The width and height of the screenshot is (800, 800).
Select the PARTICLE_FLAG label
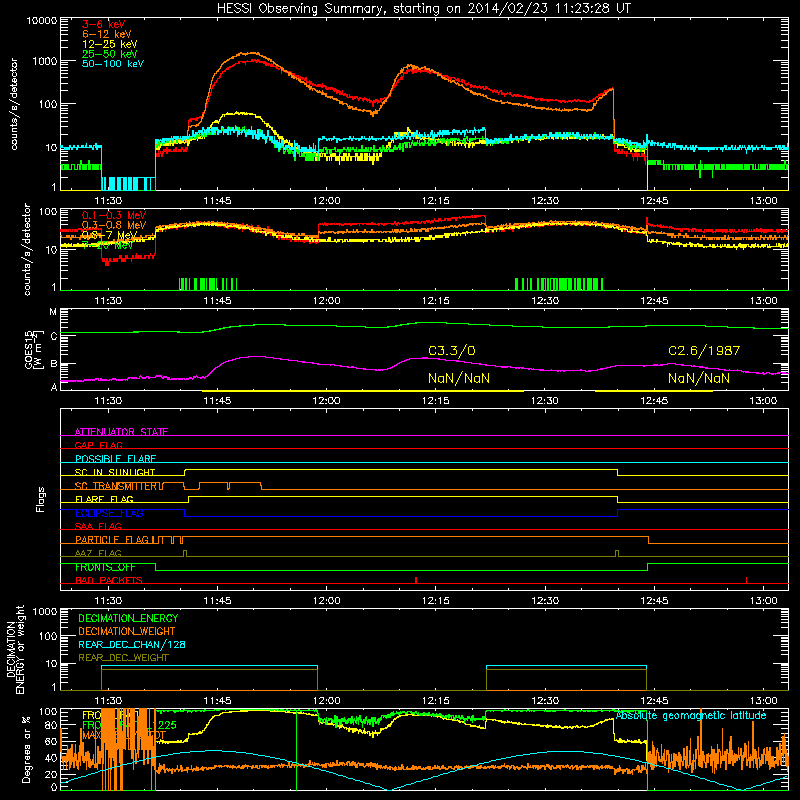pos(112,539)
